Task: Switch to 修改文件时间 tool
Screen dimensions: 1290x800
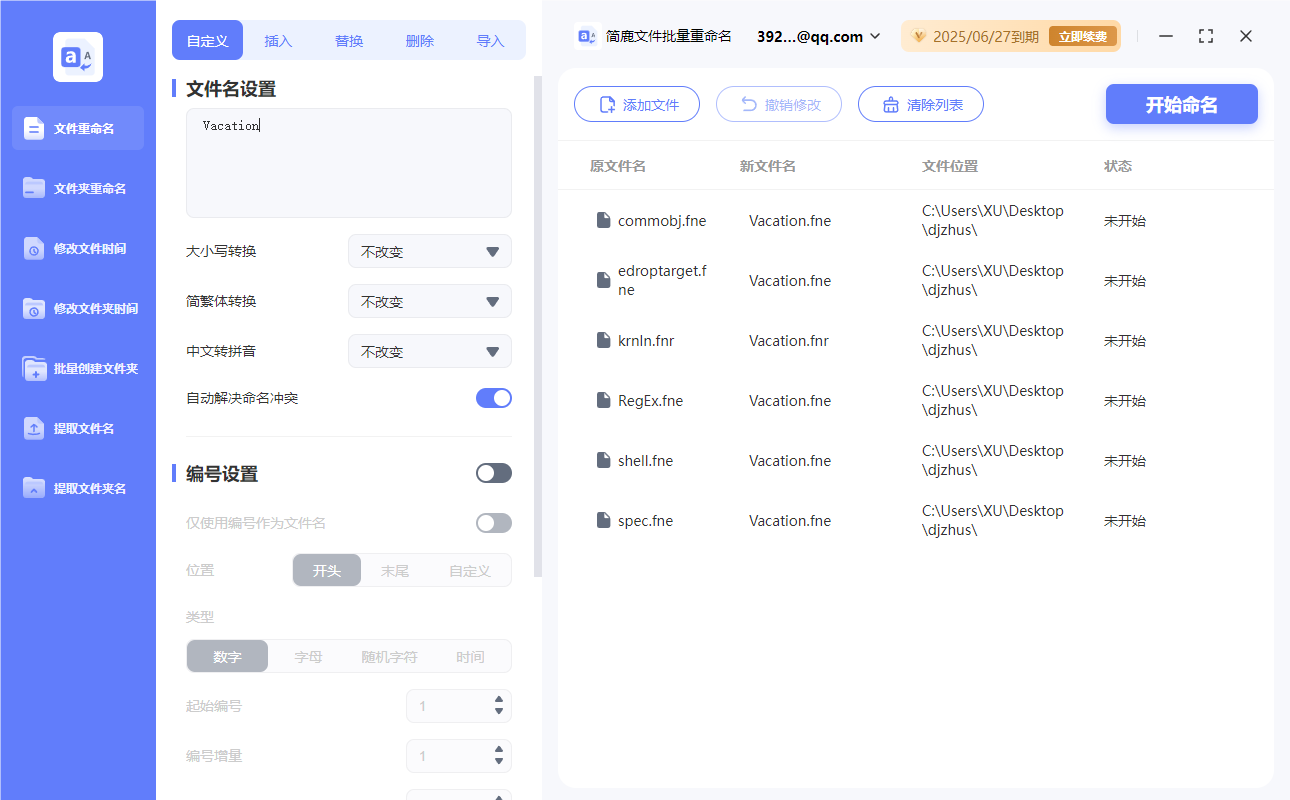Action: [x=77, y=248]
